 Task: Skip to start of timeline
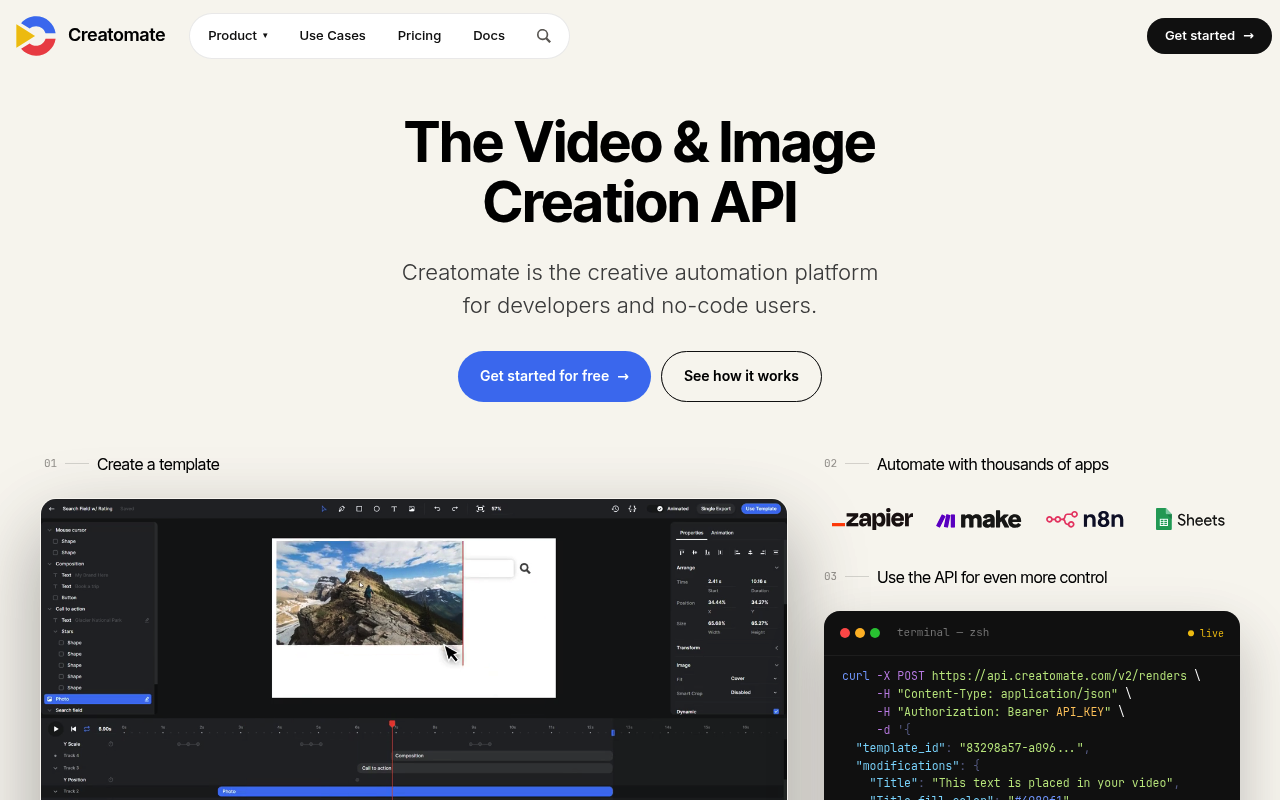pos(73,729)
